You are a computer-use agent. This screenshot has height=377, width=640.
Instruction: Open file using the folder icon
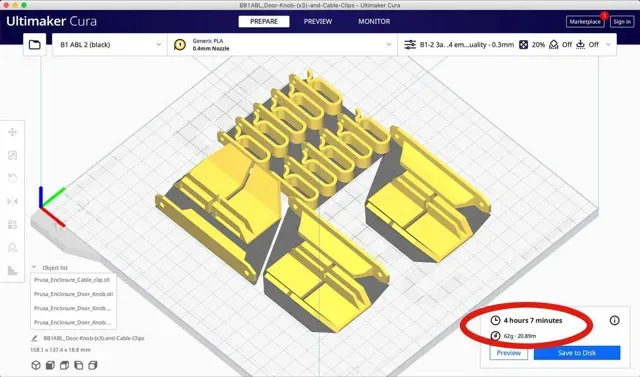click(x=35, y=44)
